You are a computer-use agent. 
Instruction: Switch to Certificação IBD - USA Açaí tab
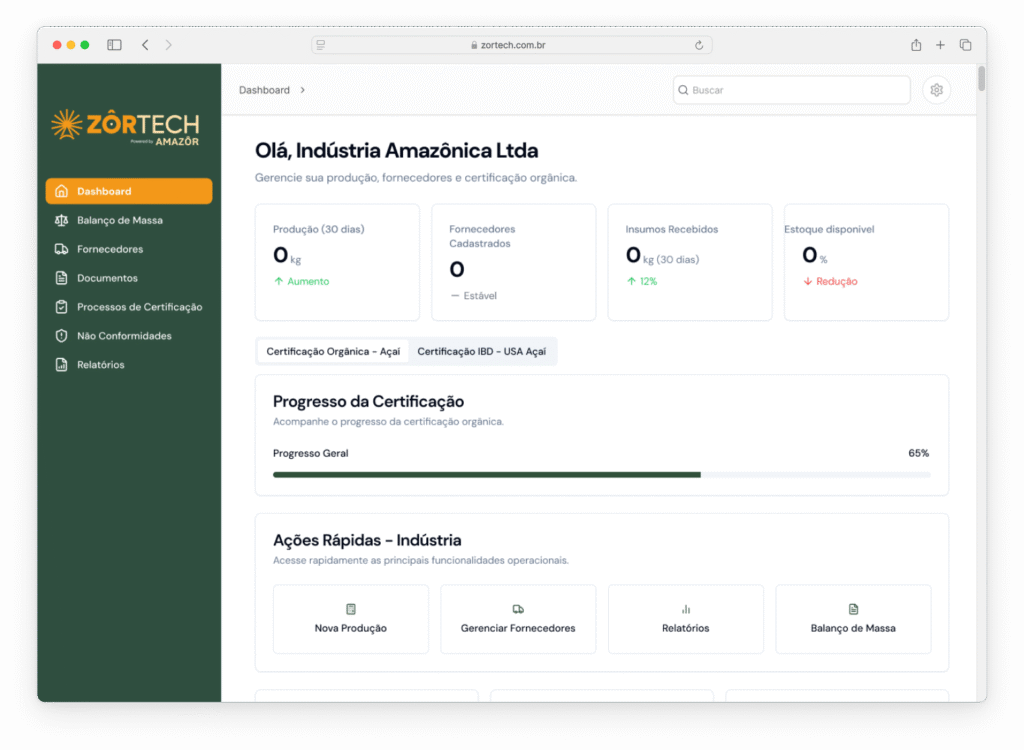pos(481,352)
